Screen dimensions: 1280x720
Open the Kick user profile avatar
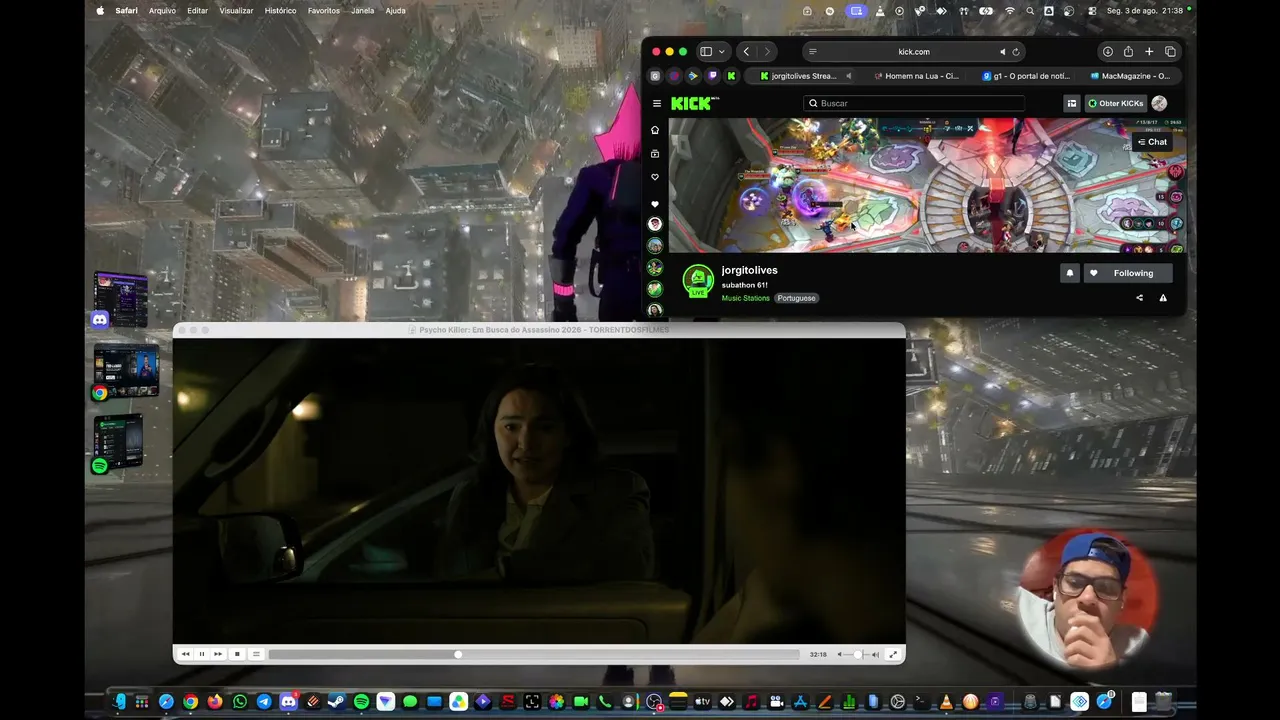(1159, 103)
